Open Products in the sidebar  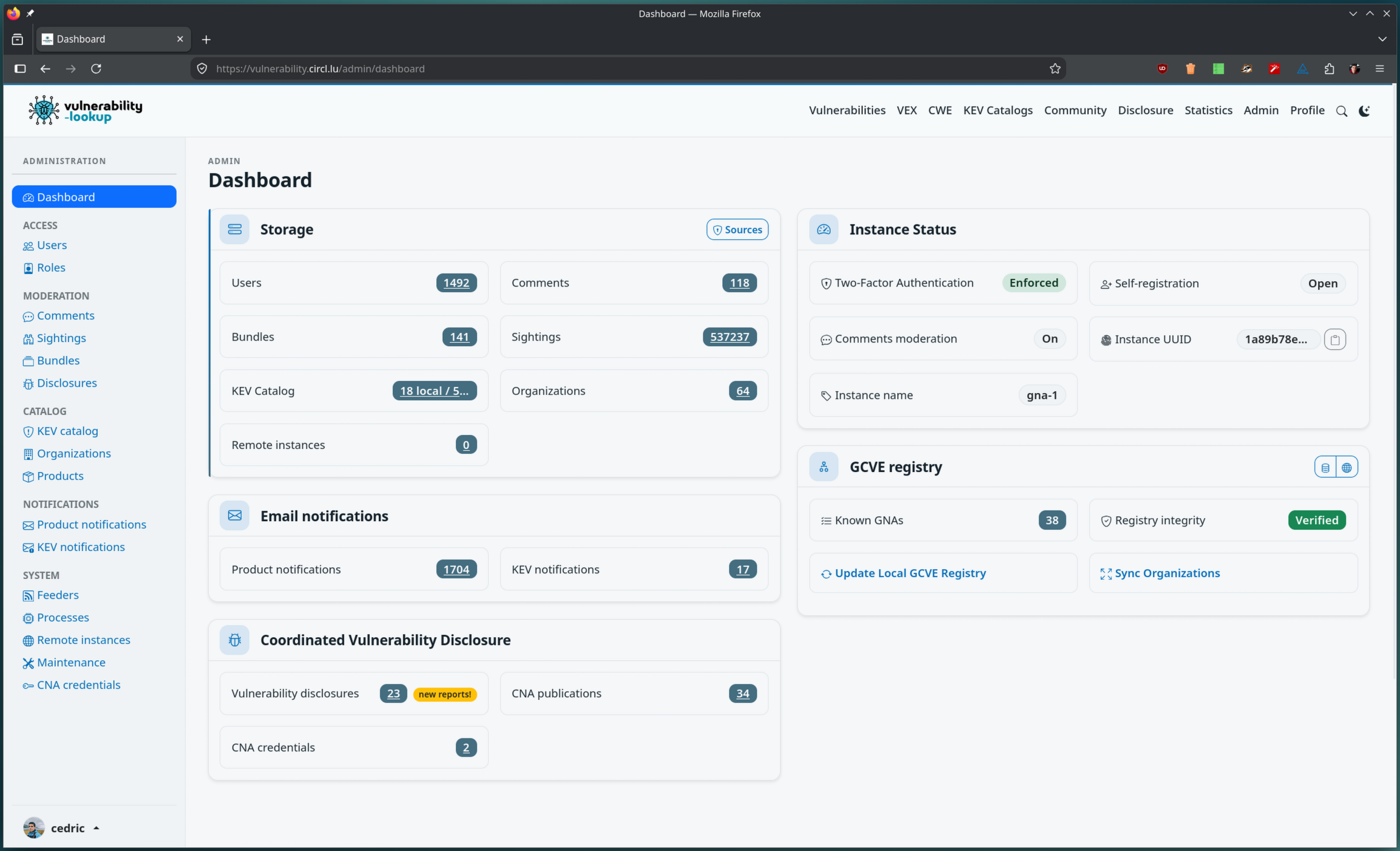click(53, 476)
